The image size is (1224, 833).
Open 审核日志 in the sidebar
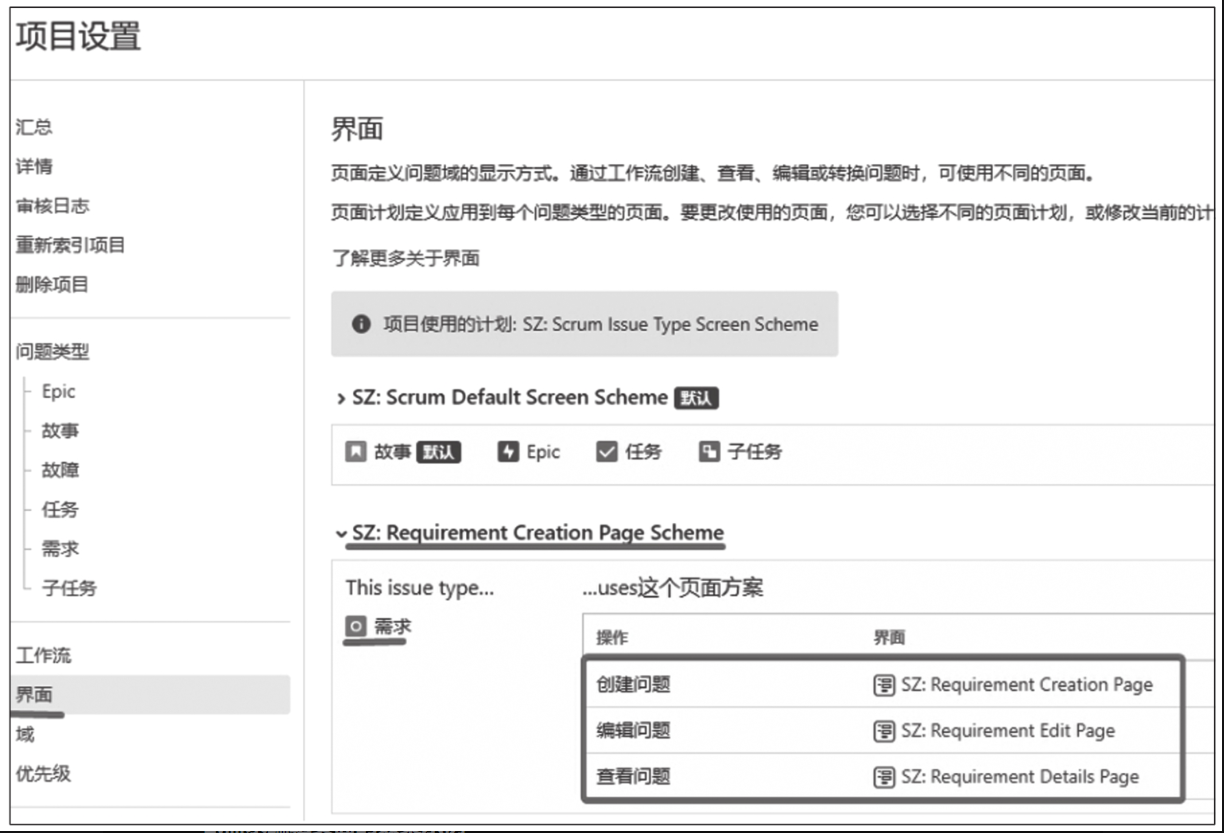tap(52, 205)
